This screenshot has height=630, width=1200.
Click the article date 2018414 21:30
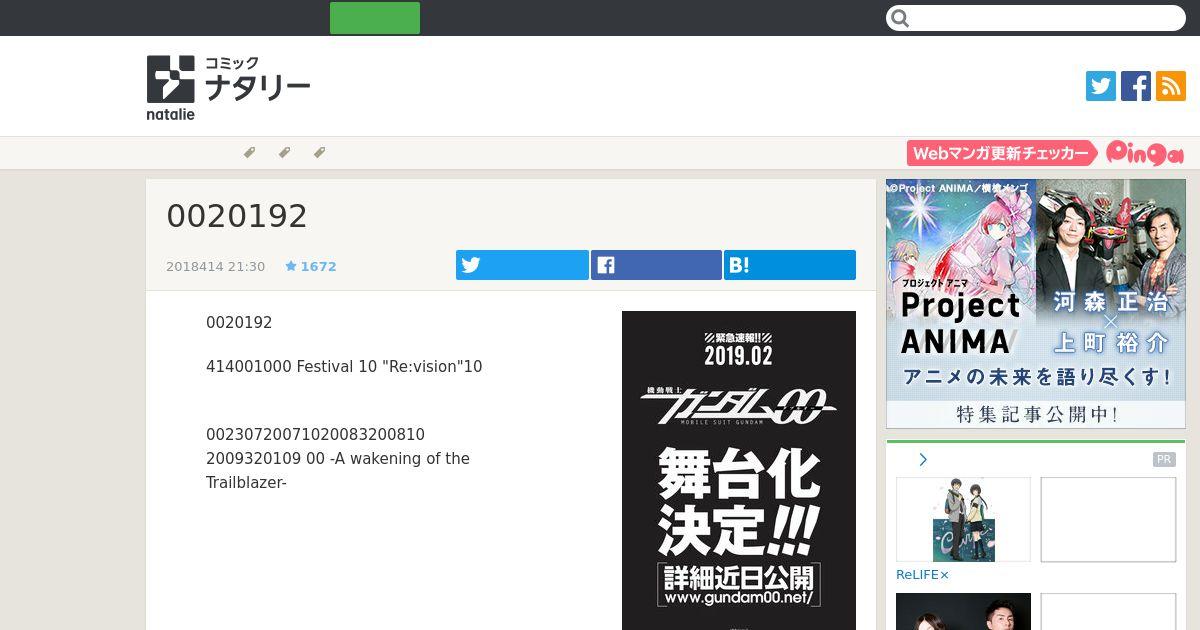tap(216, 267)
